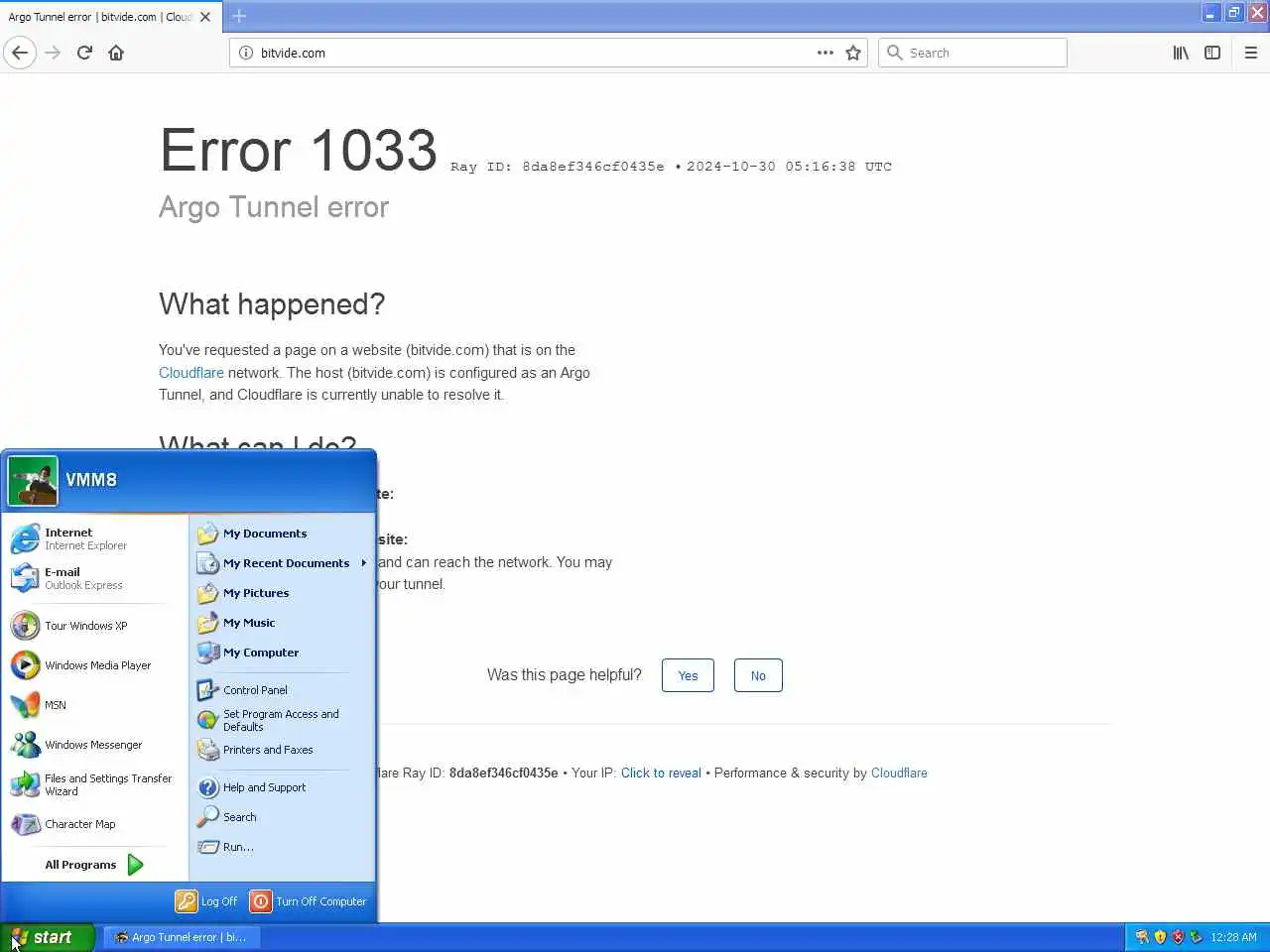This screenshot has height=952, width=1270.
Task: Click to reveal your IP address
Action: [661, 773]
